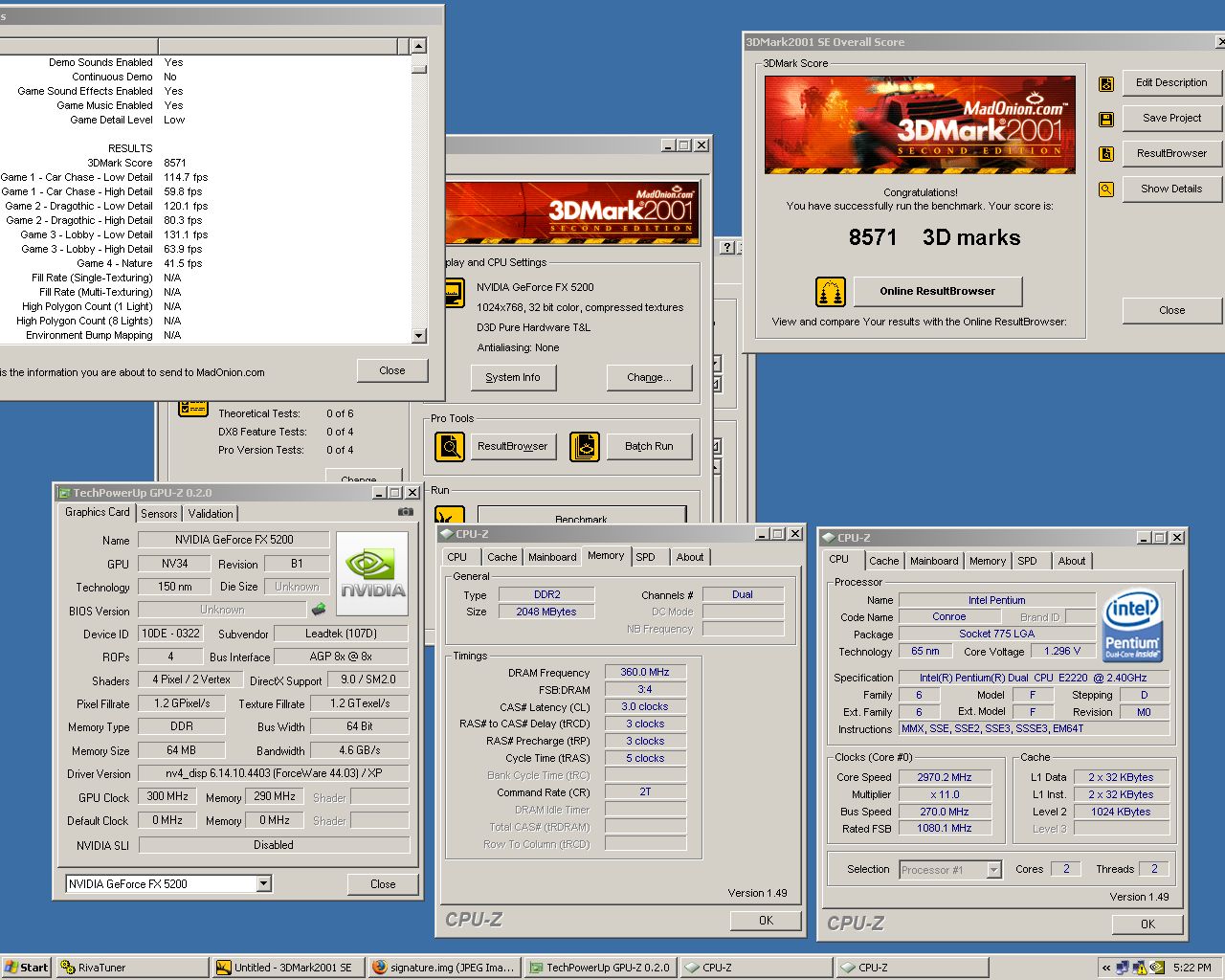Click the Windows Start button

26,968
